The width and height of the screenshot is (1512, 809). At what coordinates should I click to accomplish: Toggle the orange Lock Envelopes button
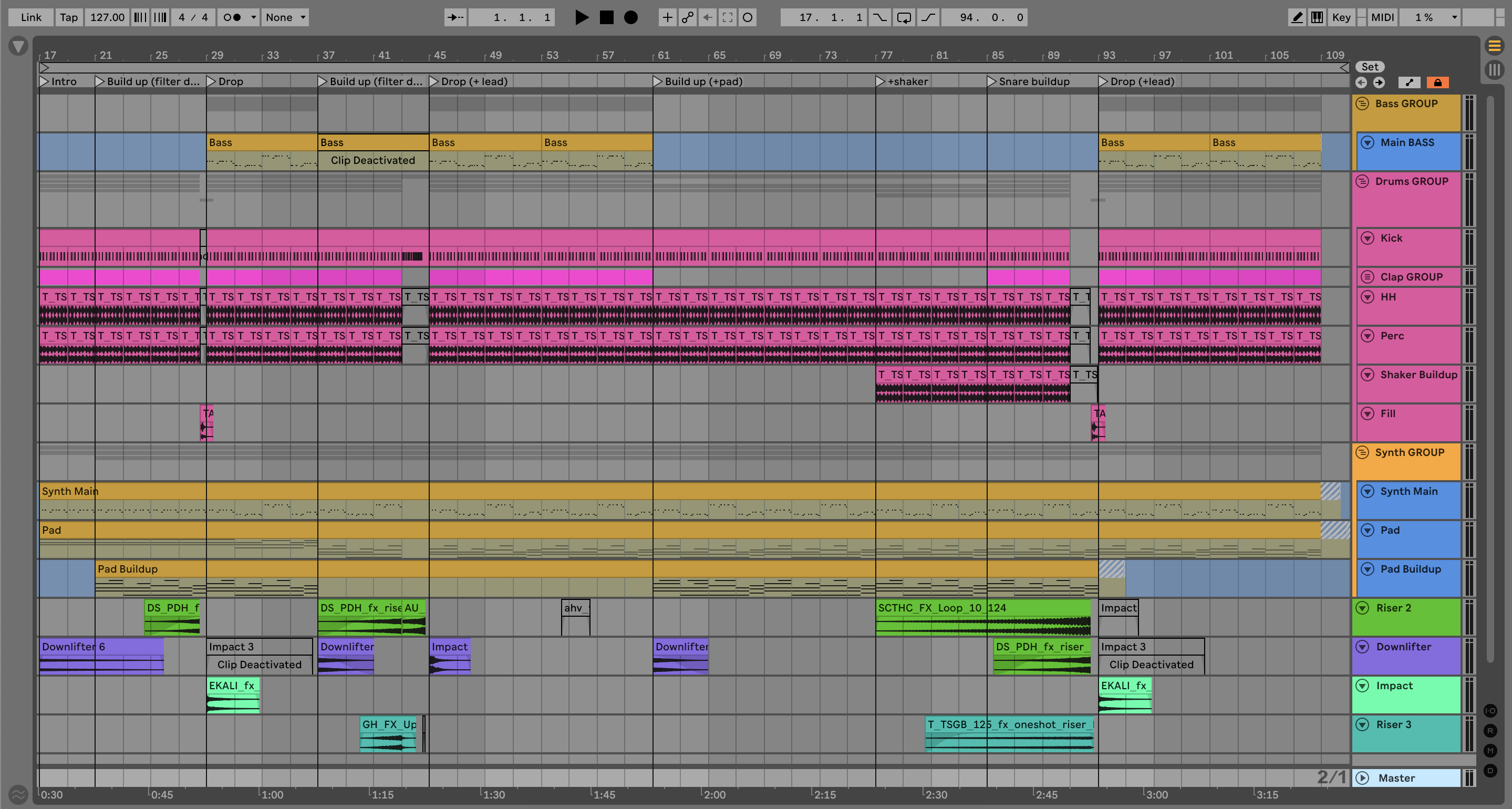[1437, 83]
